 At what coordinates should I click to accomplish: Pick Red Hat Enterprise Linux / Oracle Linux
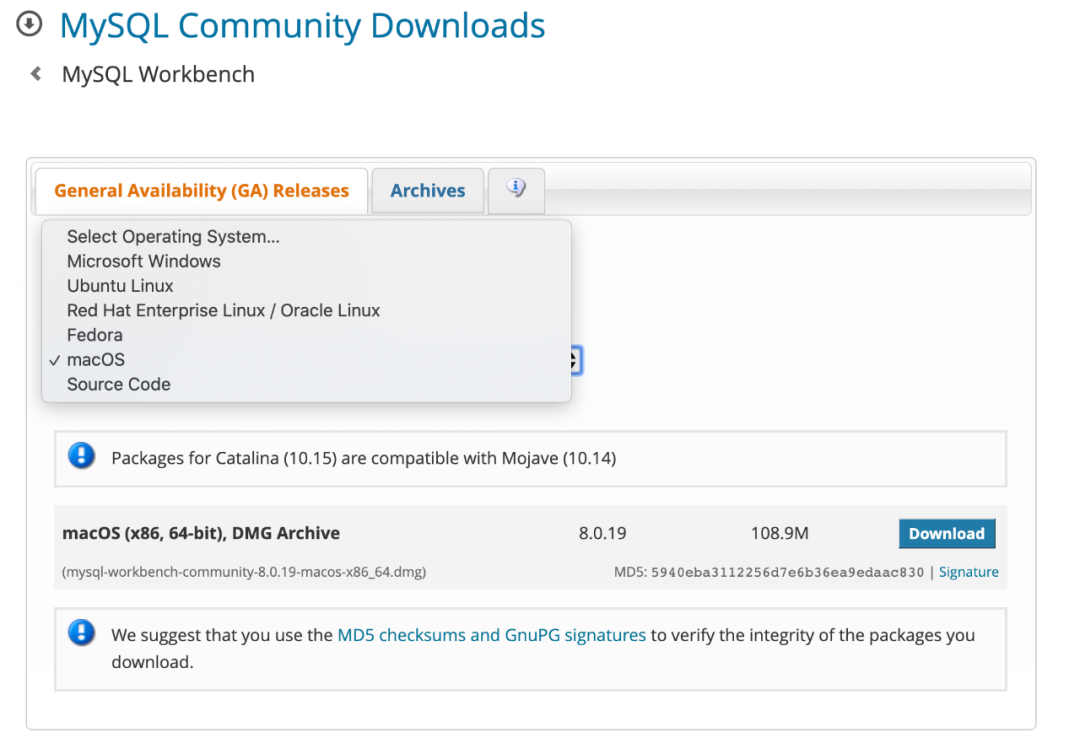tap(223, 310)
